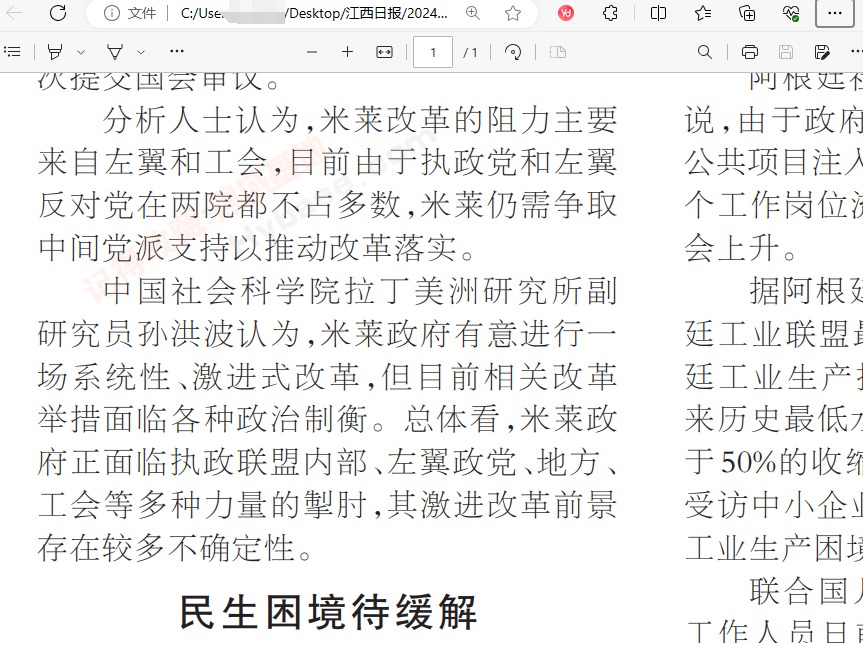The image size is (864, 646).
Task: Toggle split screen icon
Action: pyautogui.click(x=658, y=13)
